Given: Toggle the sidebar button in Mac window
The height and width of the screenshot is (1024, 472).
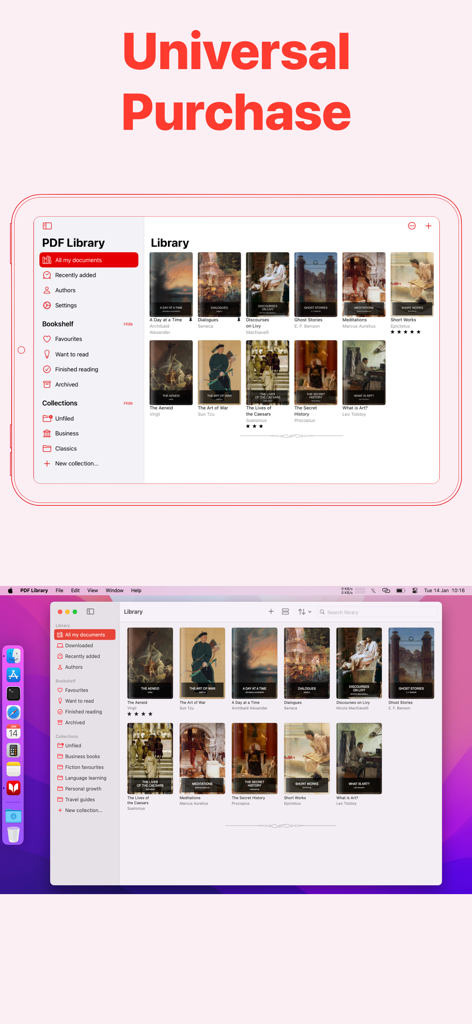Looking at the screenshot, I should pyautogui.click(x=90, y=612).
